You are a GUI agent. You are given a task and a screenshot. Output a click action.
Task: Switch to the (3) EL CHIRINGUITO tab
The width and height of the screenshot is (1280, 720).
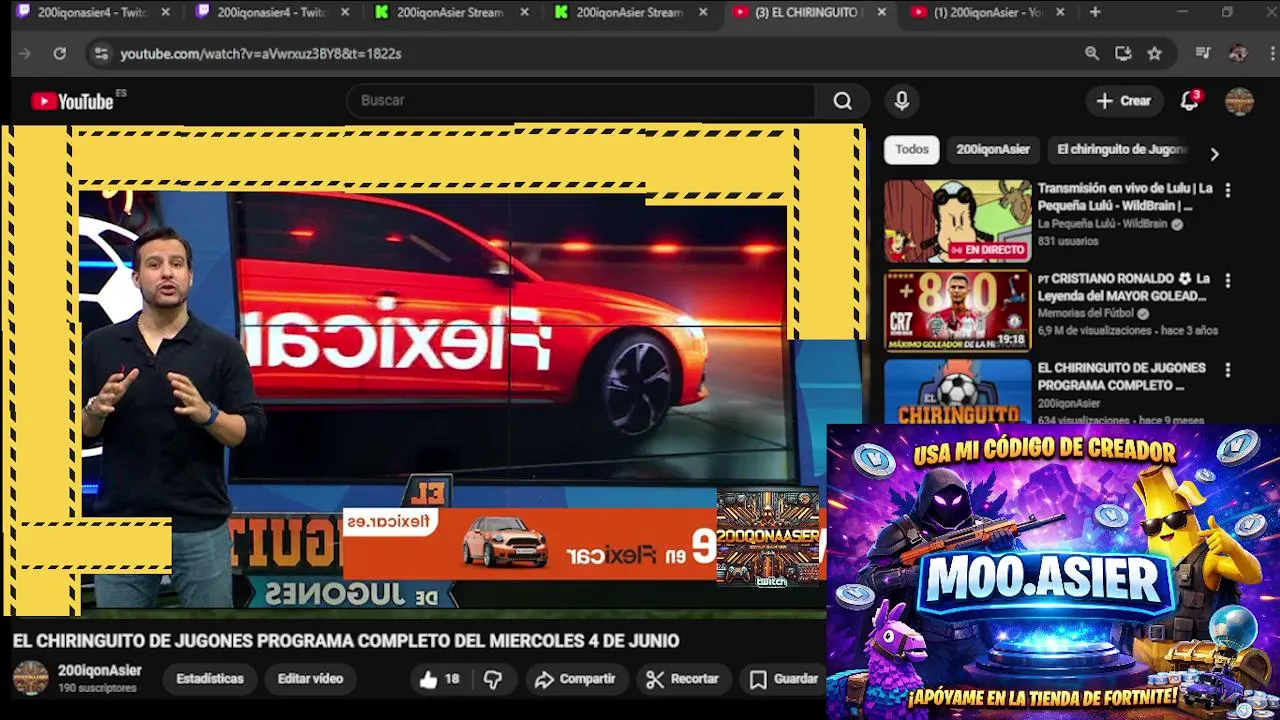click(x=807, y=12)
